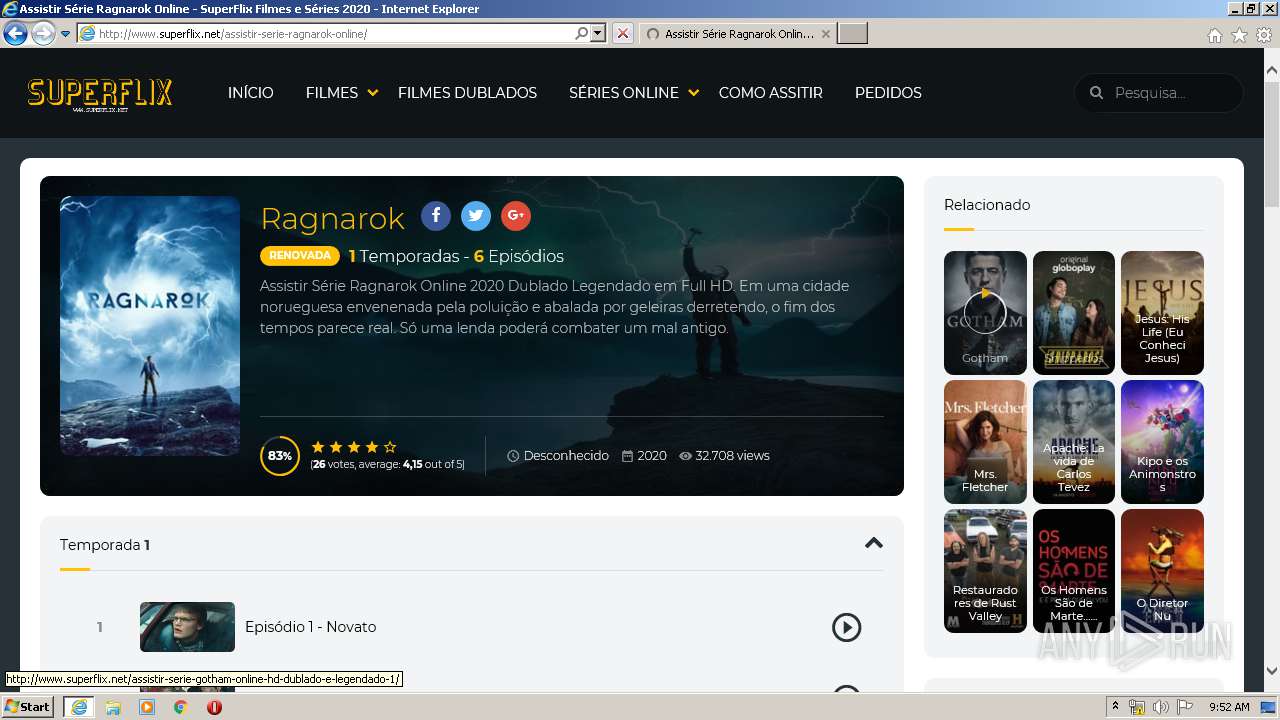Screen dimensions: 1280x720
Task: Click the Ragnarok poster image
Action: click(x=150, y=326)
